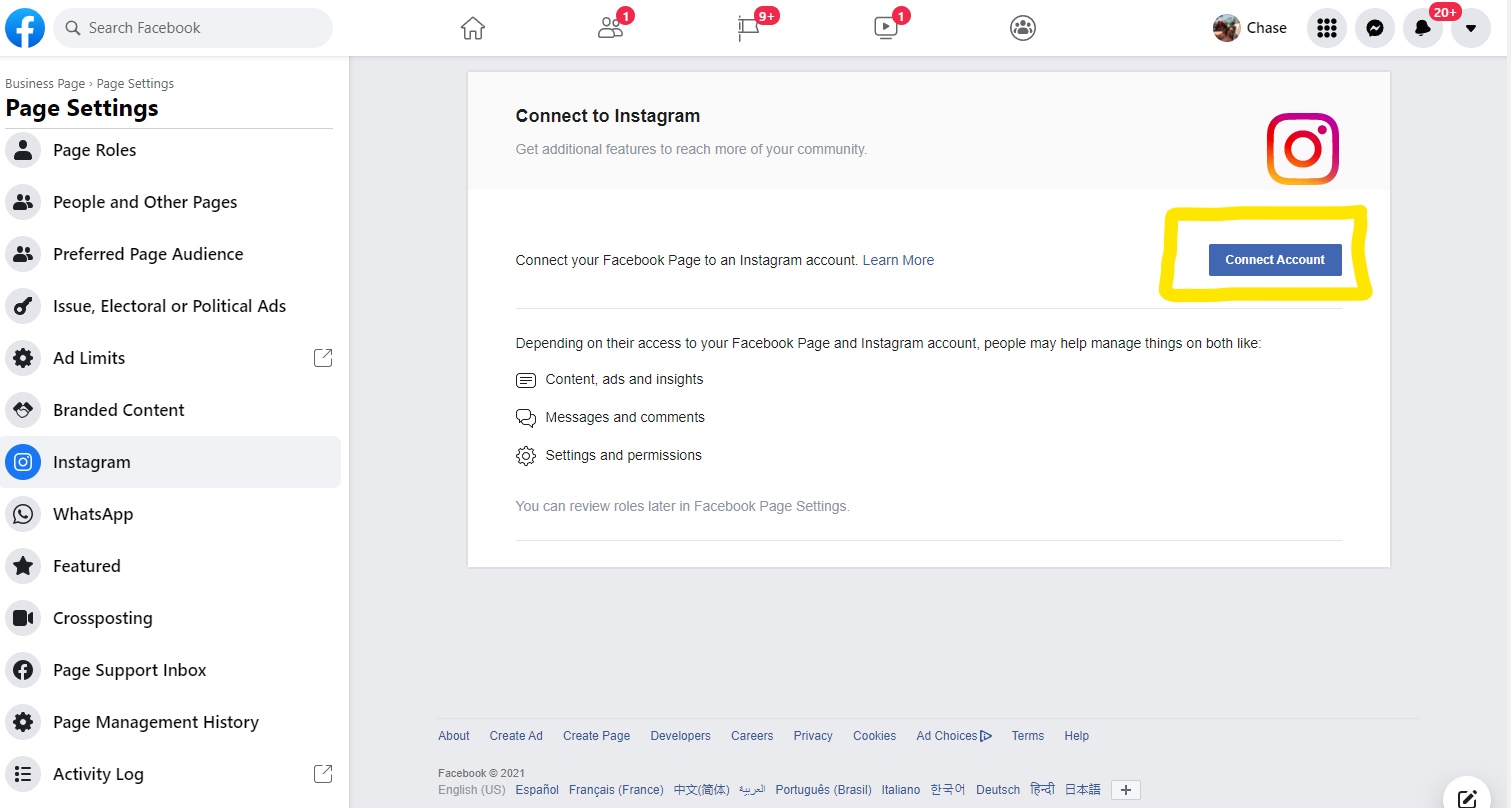This screenshot has width=1511, height=808.
Task: Open the Learn More link
Action: [898, 260]
